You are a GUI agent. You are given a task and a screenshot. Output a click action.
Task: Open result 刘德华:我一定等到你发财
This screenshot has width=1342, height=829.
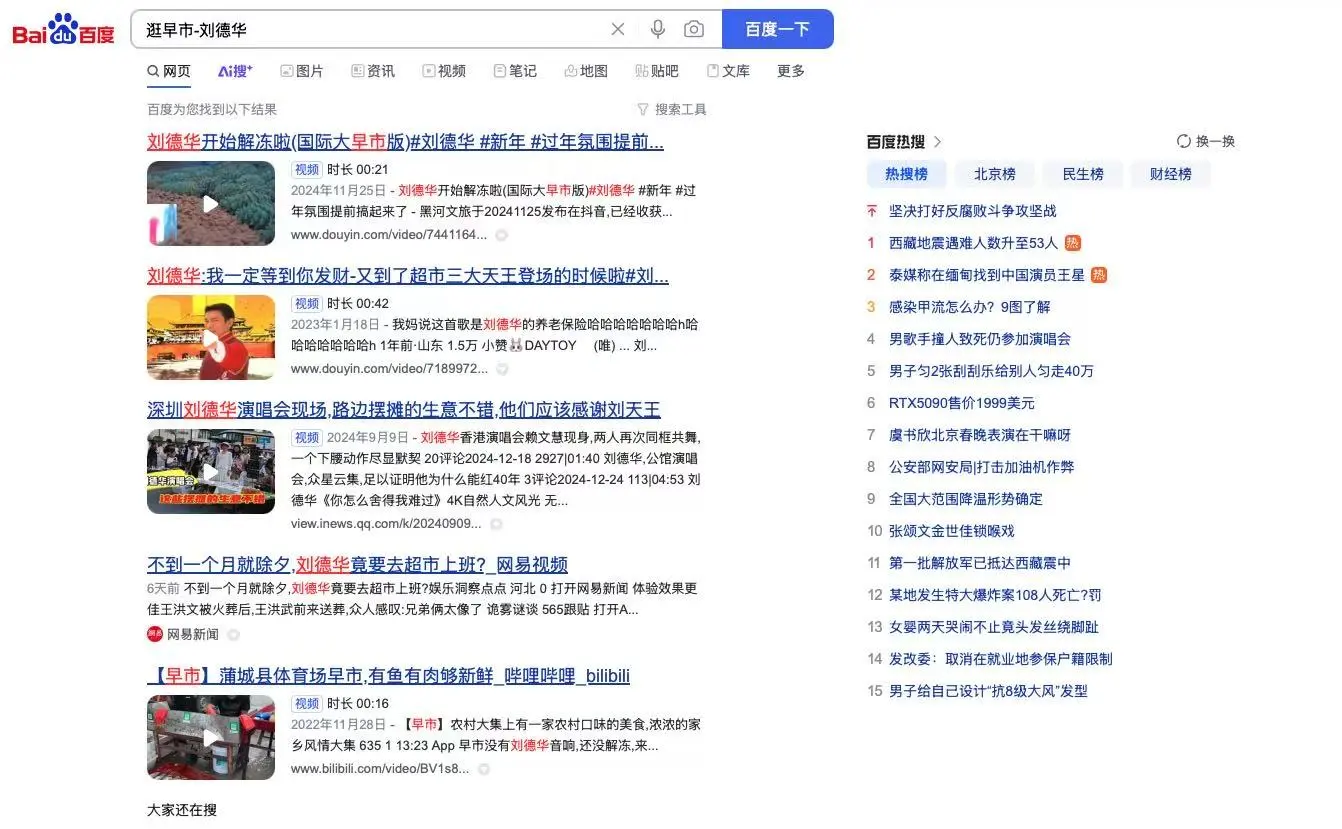407,275
